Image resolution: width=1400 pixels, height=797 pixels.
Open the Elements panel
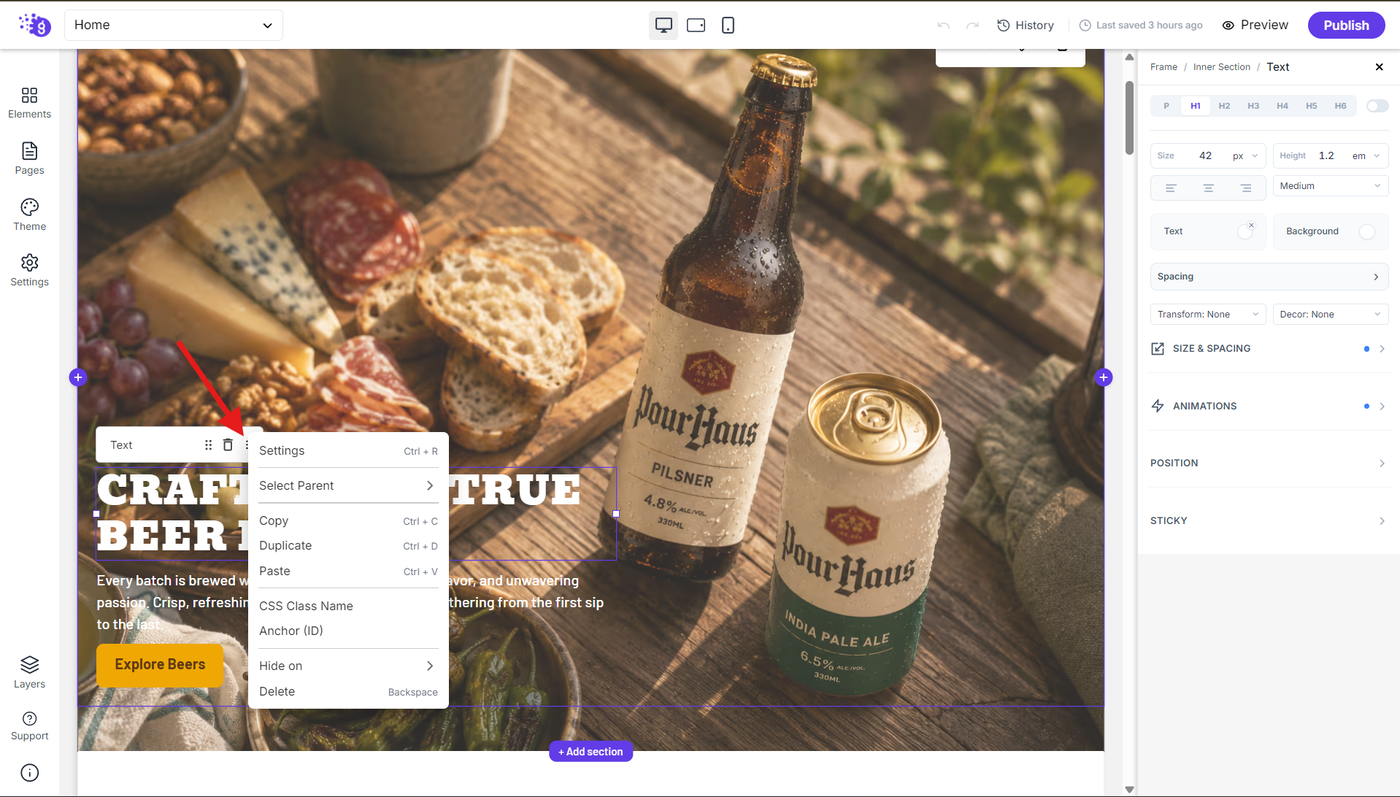coord(29,102)
